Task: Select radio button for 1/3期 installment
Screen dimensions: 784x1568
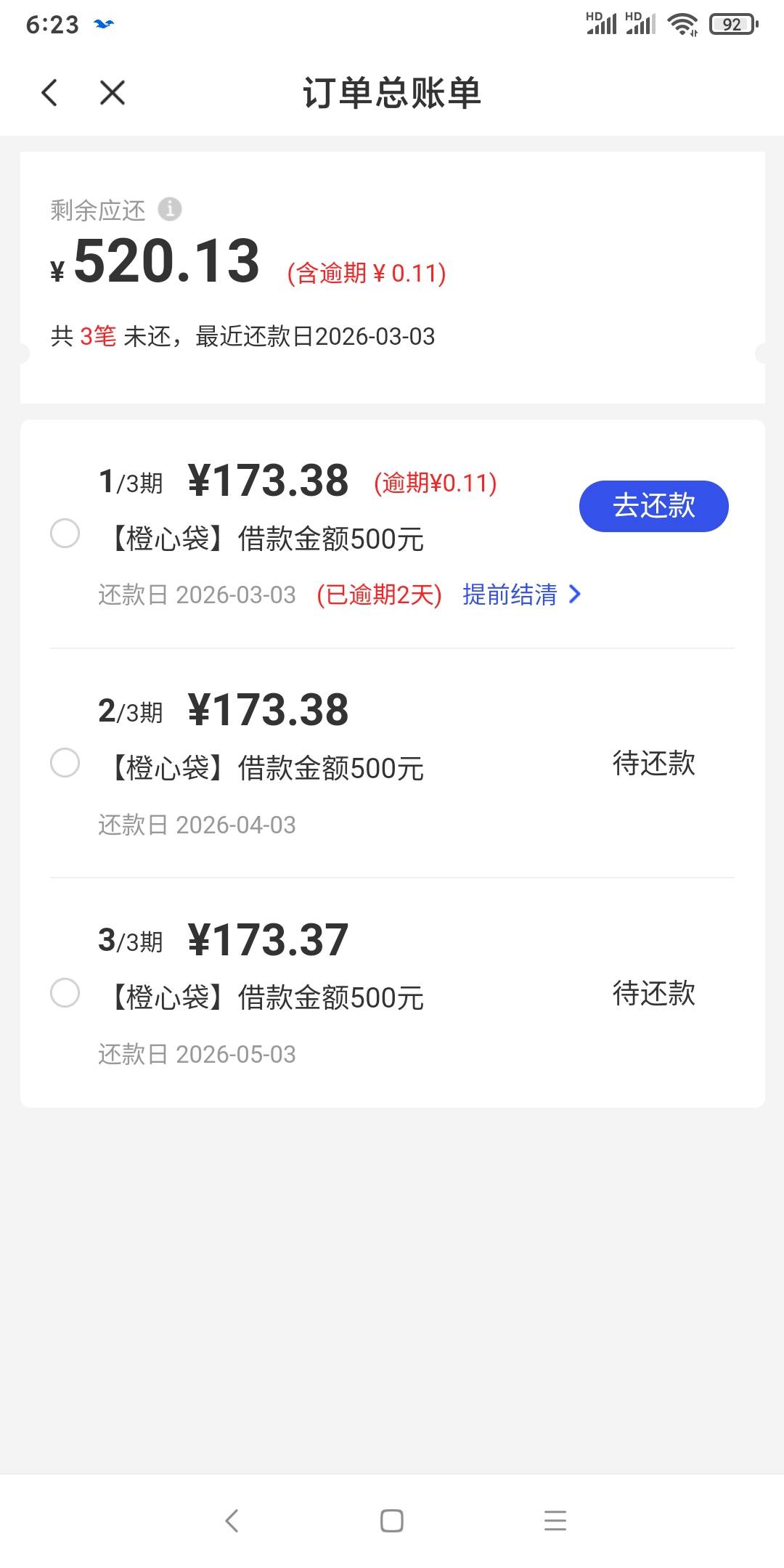Action: click(65, 534)
